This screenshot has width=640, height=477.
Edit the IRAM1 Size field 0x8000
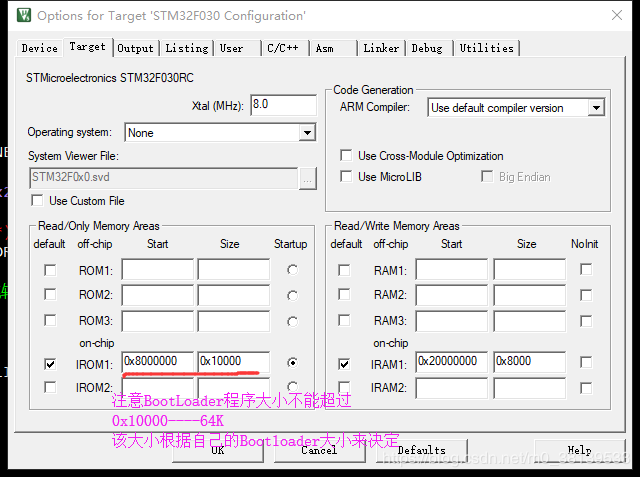(530, 362)
